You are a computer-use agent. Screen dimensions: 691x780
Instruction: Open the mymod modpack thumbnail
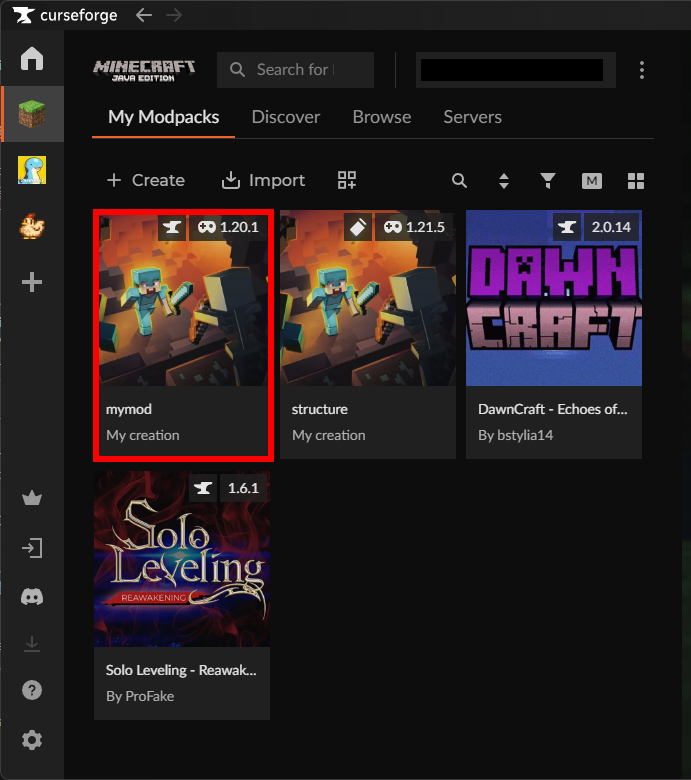click(x=183, y=299)
